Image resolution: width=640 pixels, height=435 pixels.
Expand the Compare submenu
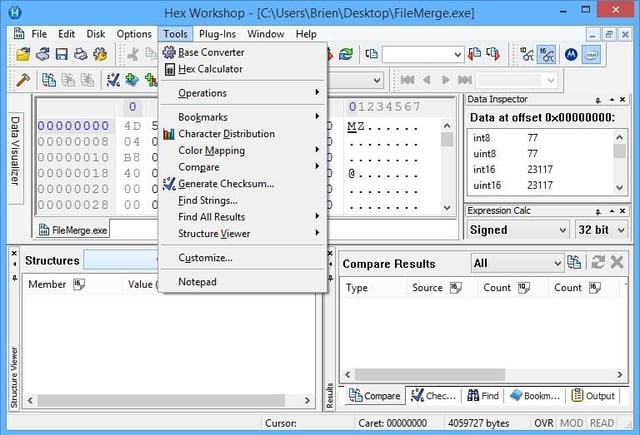click(243, 167)
